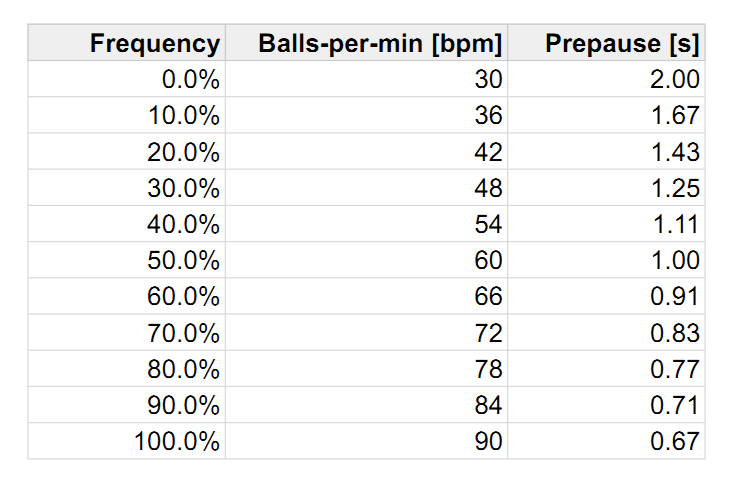Click the 1.43 prepause cell
Viewport: 734px width, 483px height.
coord(606,152)
